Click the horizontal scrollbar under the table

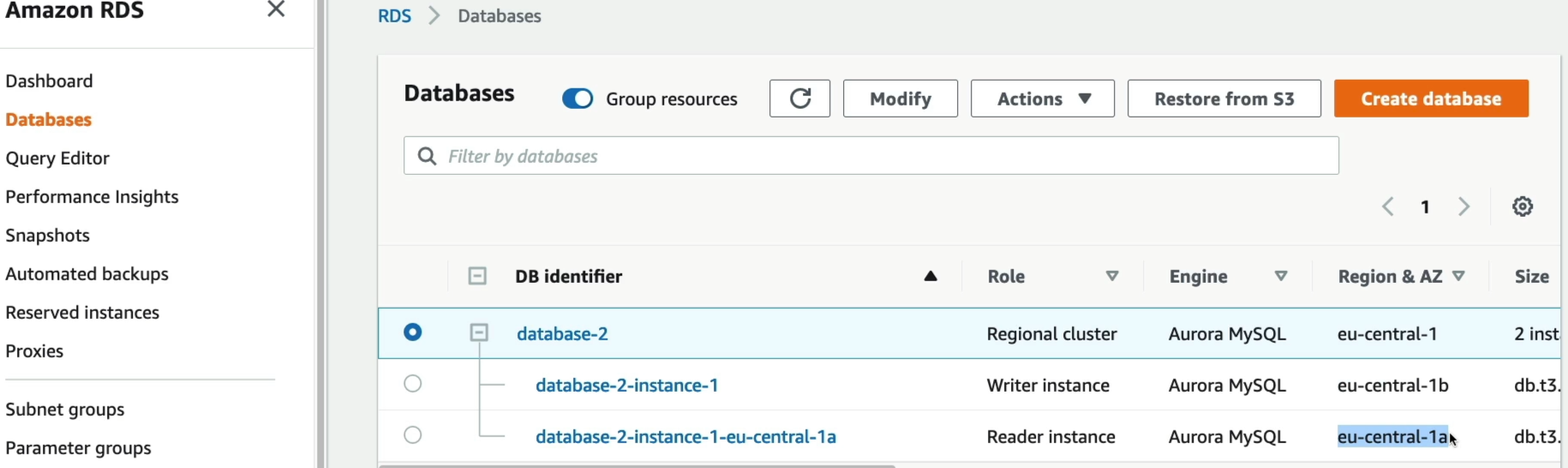[637, 465]
